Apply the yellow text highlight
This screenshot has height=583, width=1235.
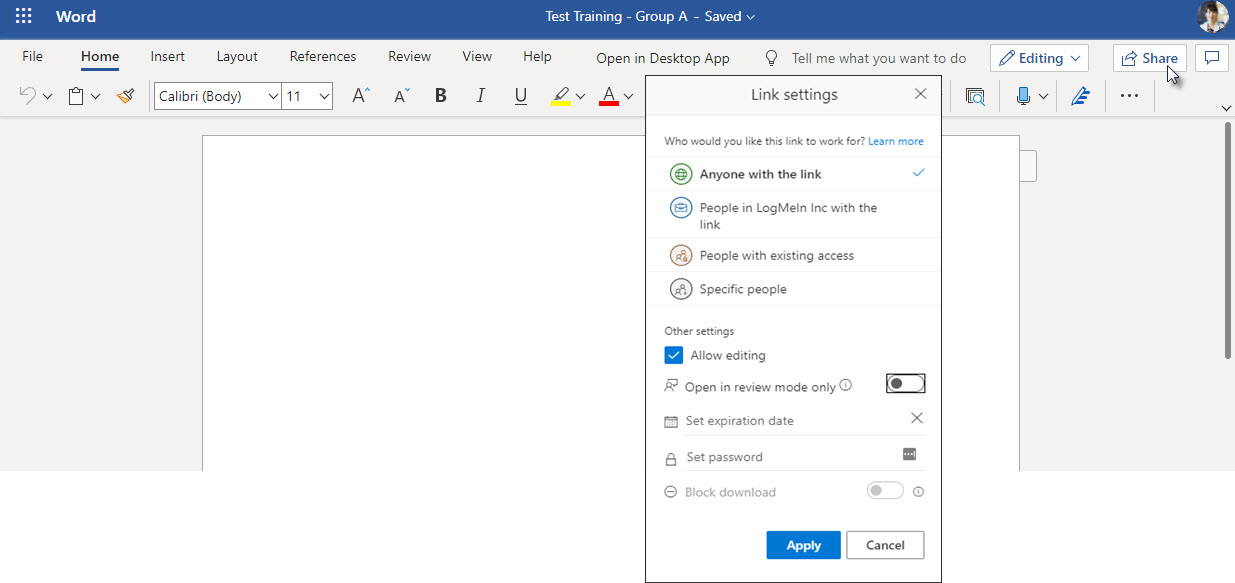pyautogui.click(x=561, y=95)
